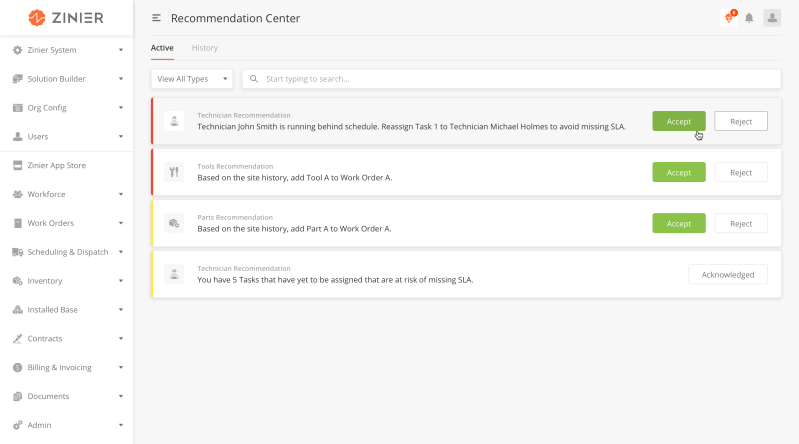Click the Zinier logo in the sidebar

pyautogui.click(x=65, y=18)
